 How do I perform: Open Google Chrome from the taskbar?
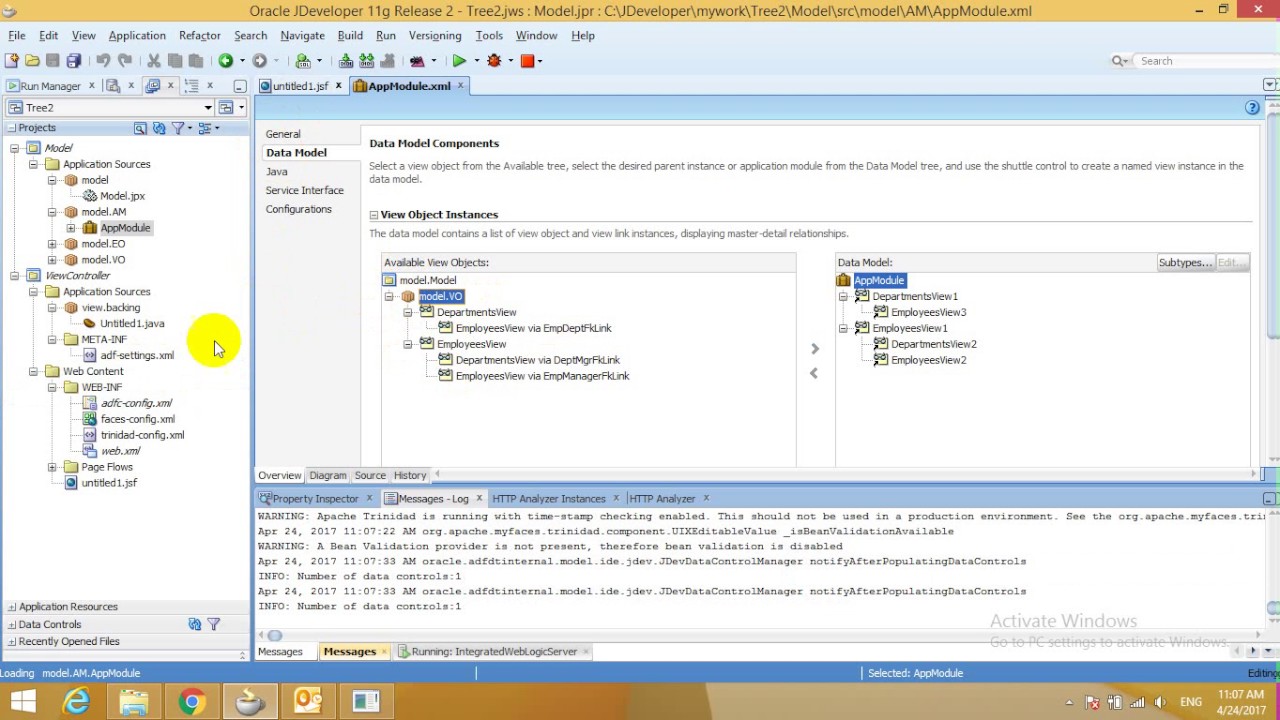pyautogui.click(x=192, y=702)
